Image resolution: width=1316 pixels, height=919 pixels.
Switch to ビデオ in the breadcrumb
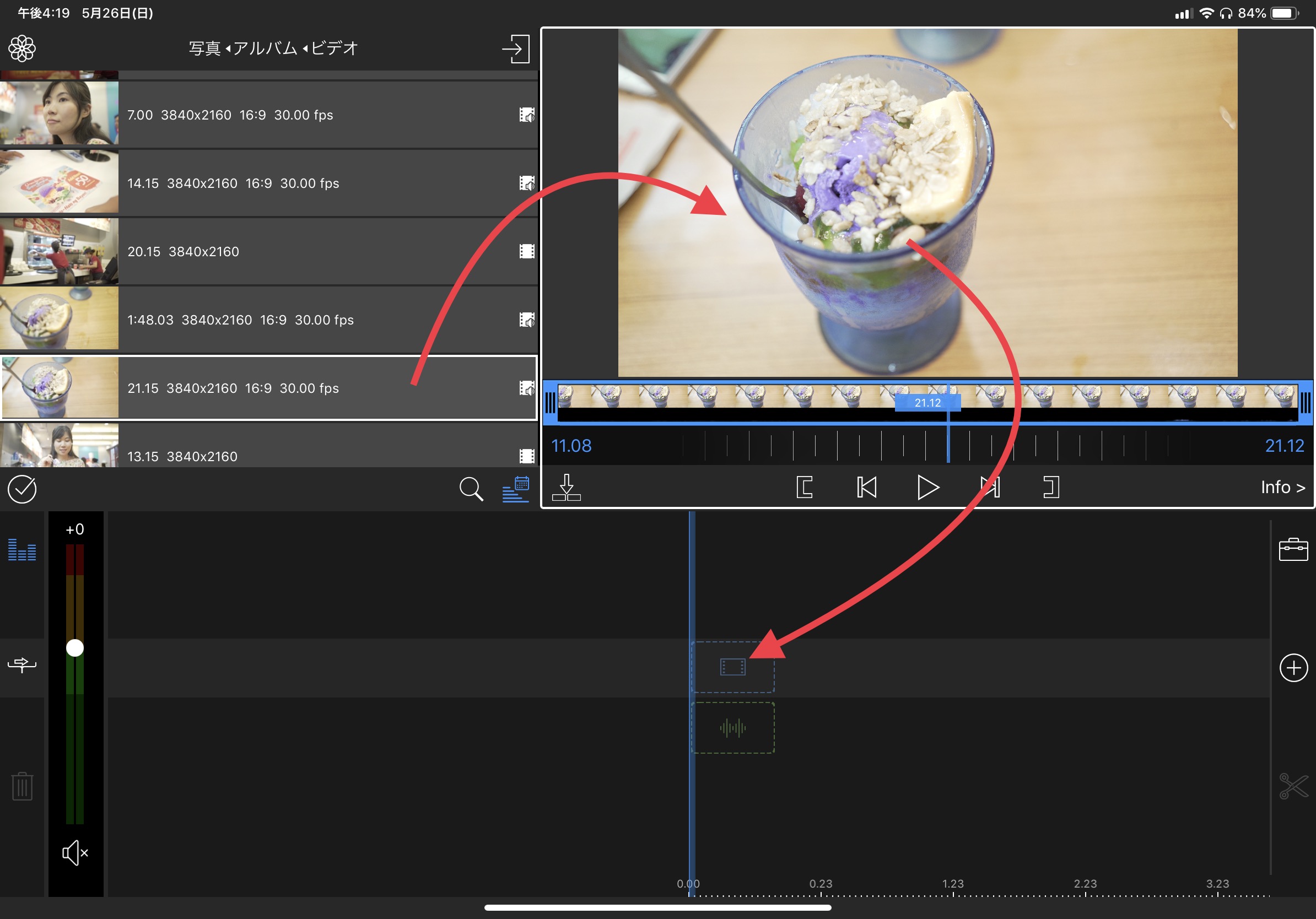pos(334,48)
